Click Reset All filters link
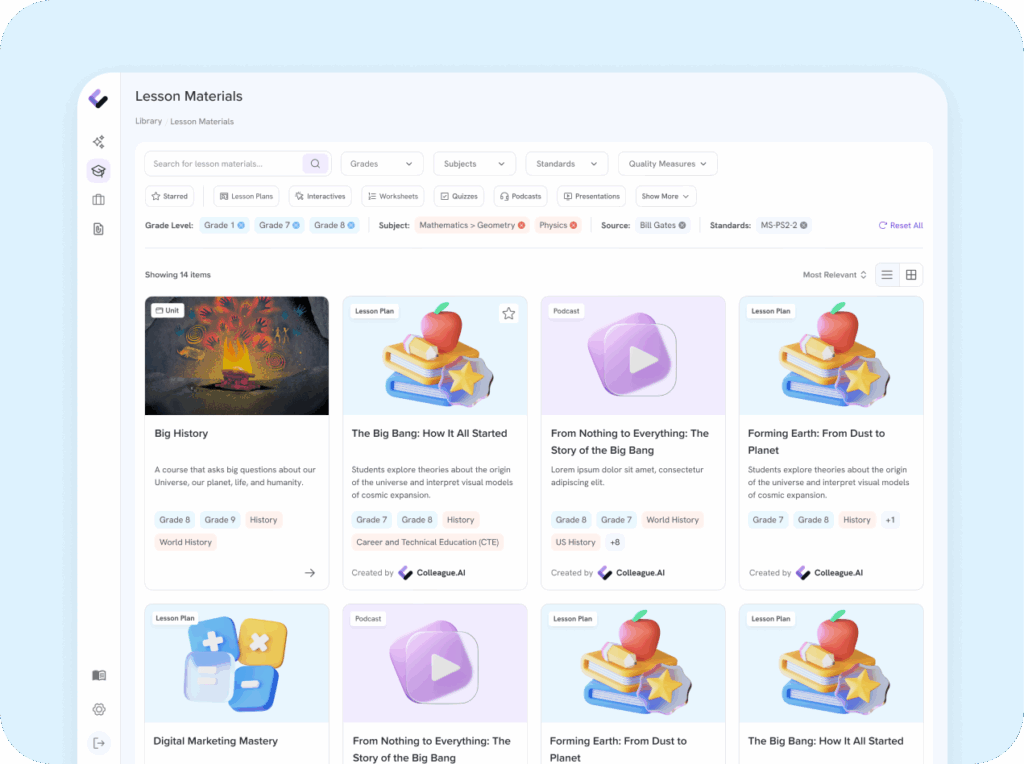This screenshot has height=764, width=1024. 900,226
